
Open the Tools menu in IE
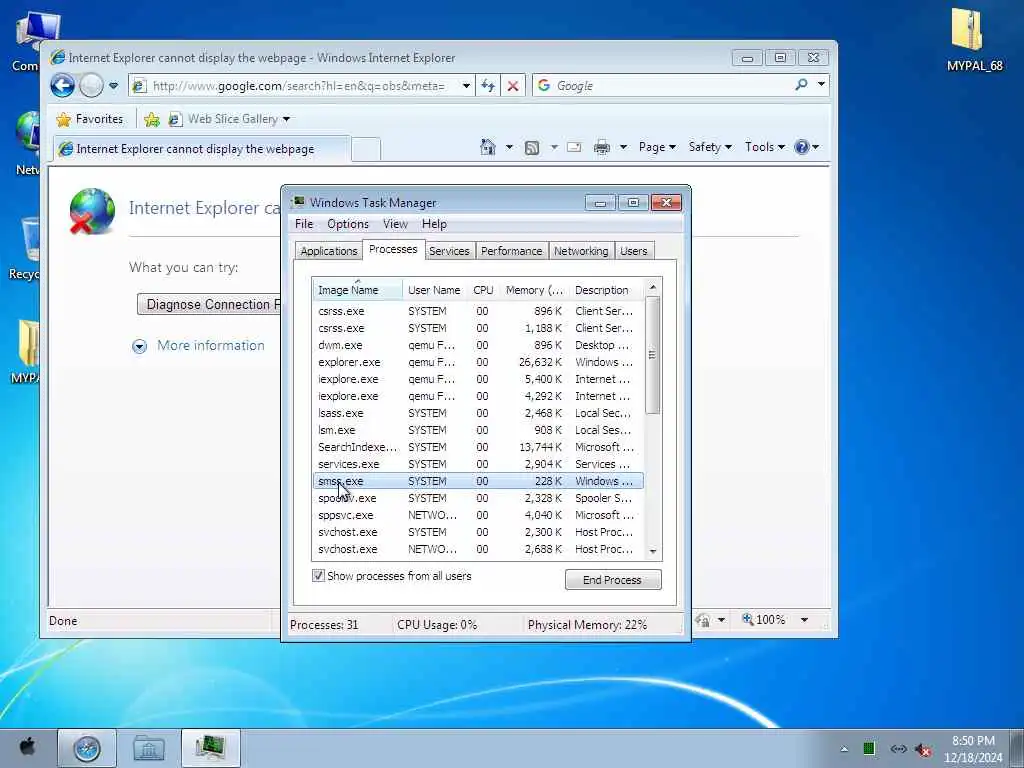point(765,147)
